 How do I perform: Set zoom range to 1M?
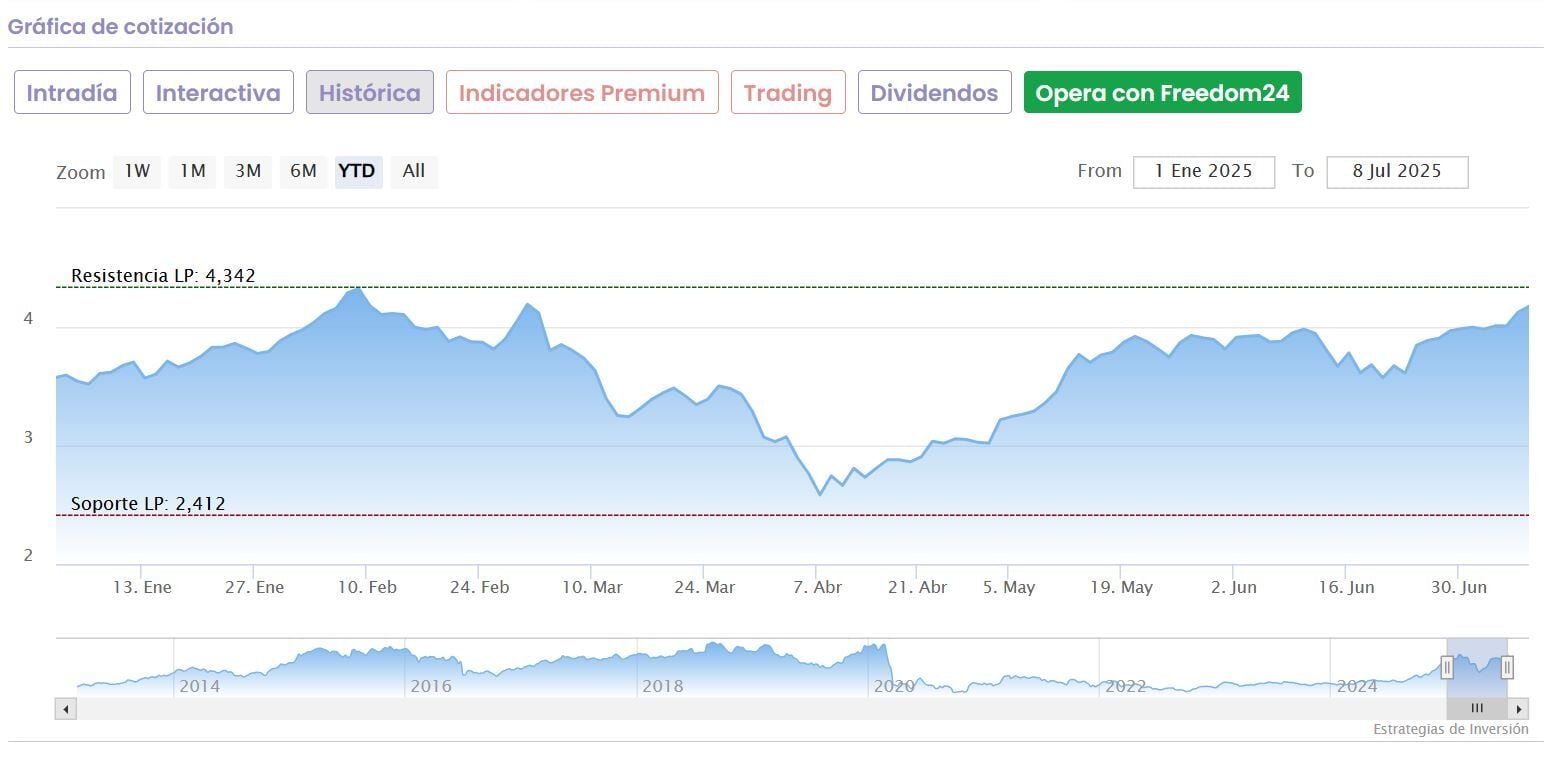coord(192,171)
